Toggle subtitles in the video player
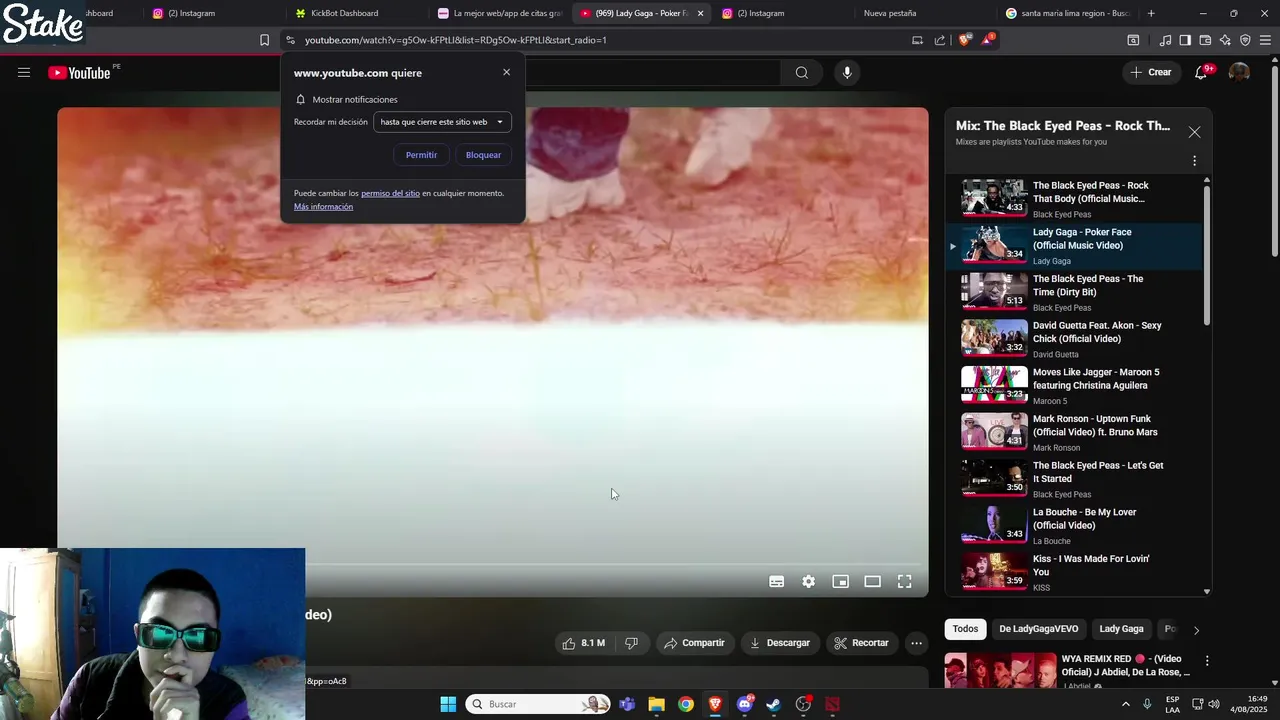Screen dimensions: 1280x720 (776, 581)
